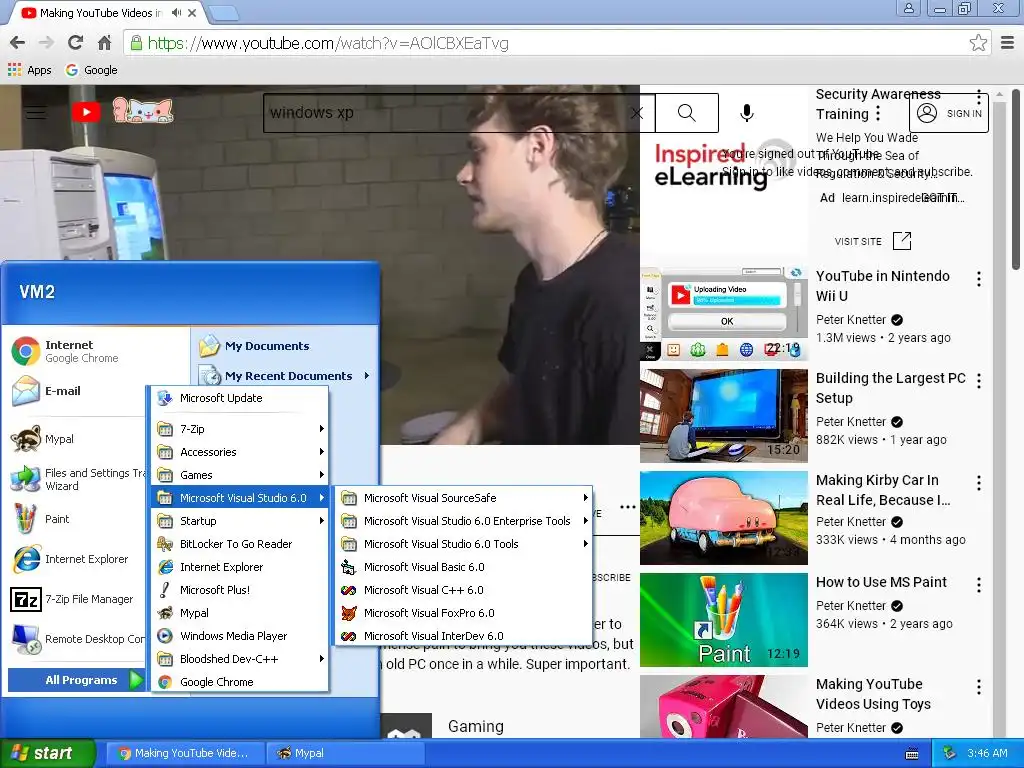Viewport: 1024px width, 768px height.
Task: Open on-screen keyboard tray icon
Action: pyautogui.click(x=912, y=754)
